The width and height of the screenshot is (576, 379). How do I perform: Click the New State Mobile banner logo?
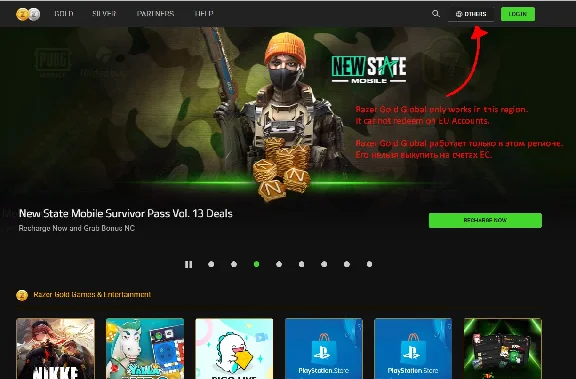pos(369,69)
